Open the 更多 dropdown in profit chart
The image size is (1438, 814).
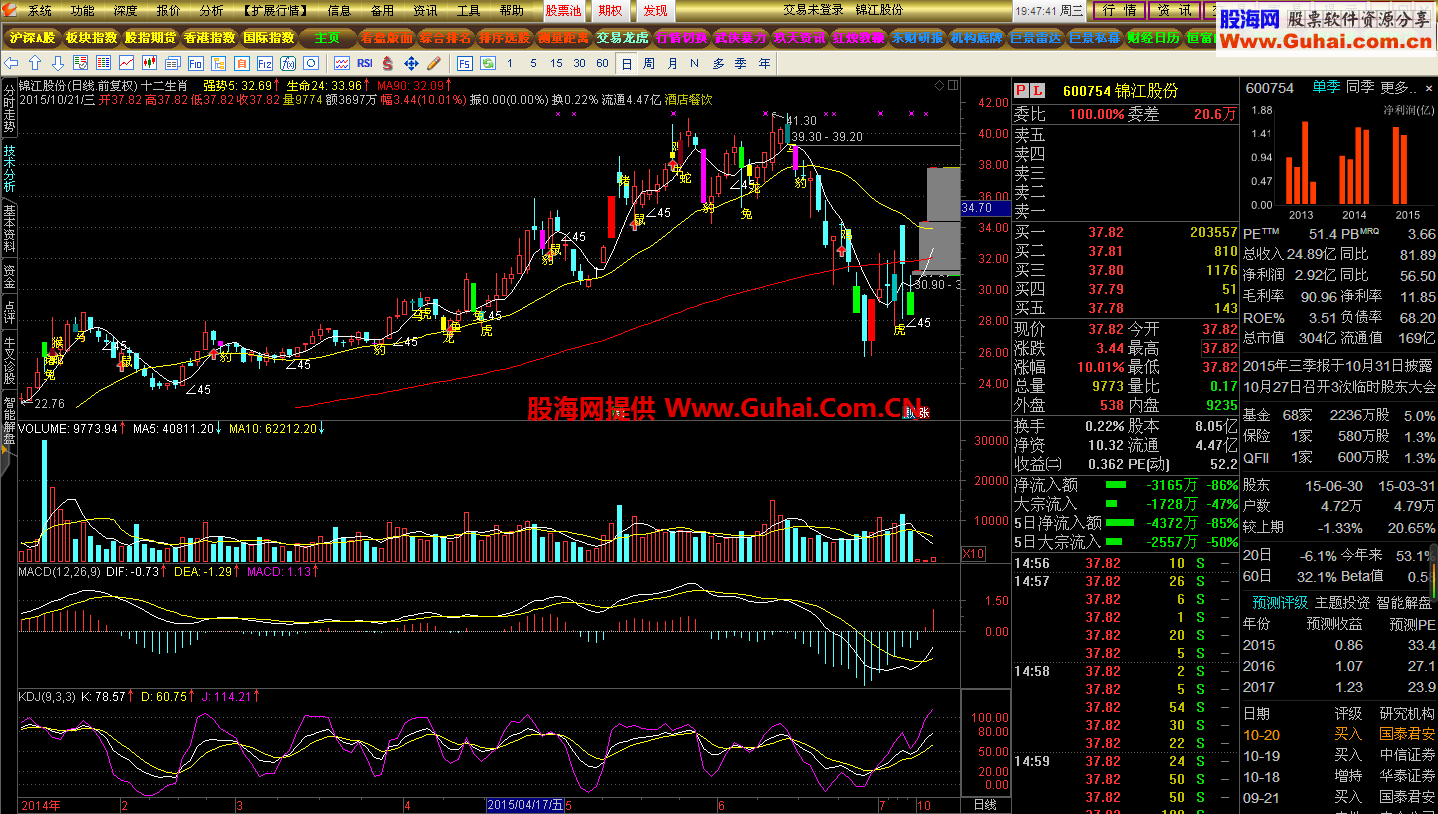[x=1398, y=88]
